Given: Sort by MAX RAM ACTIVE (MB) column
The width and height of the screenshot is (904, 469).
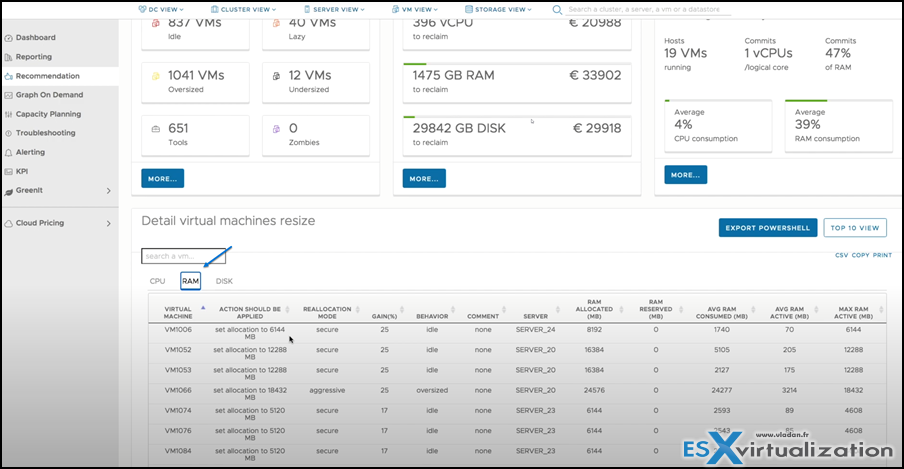Looking at the screenshot, I should 853,313.
